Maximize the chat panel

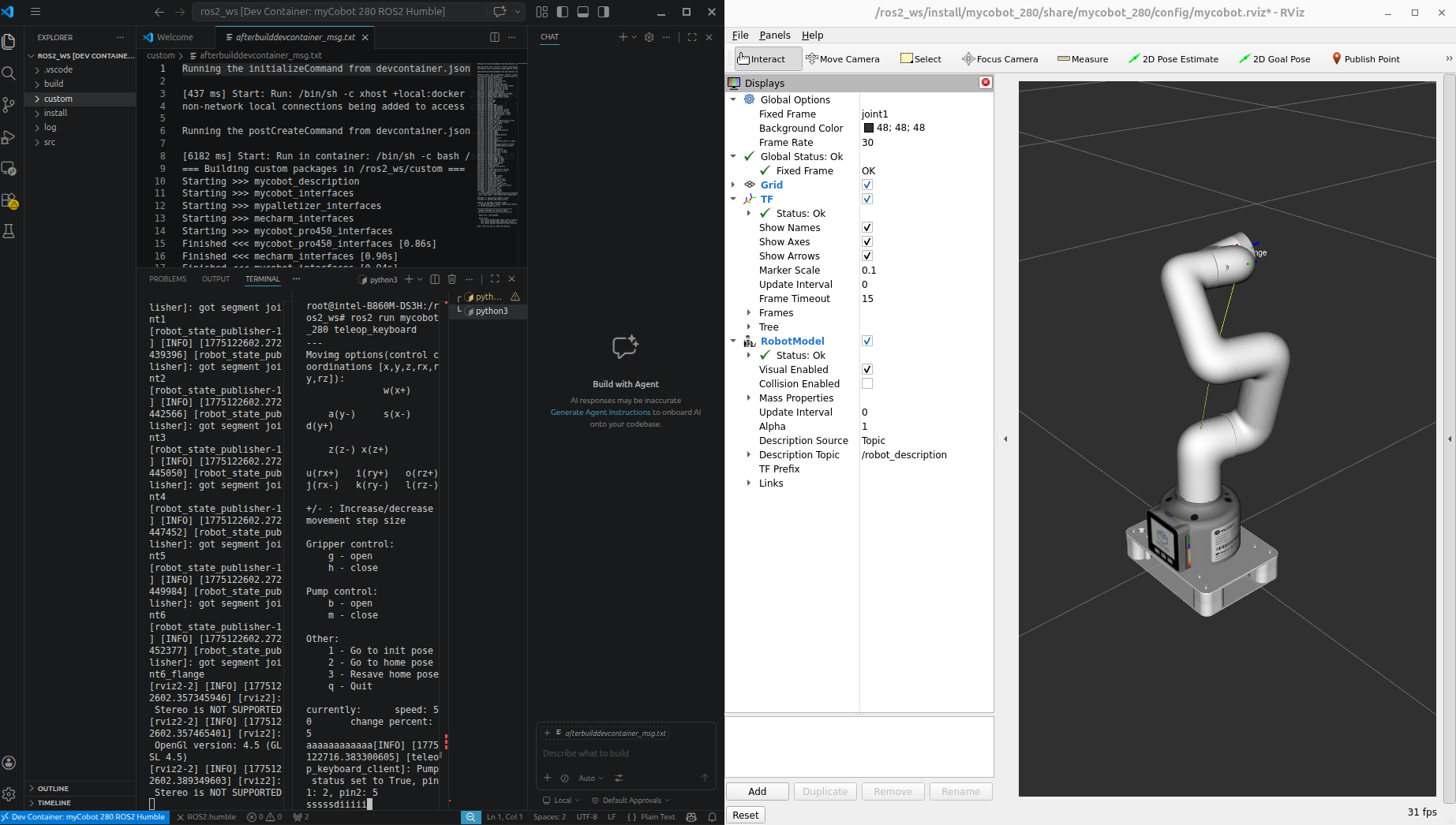coord(692,37)
